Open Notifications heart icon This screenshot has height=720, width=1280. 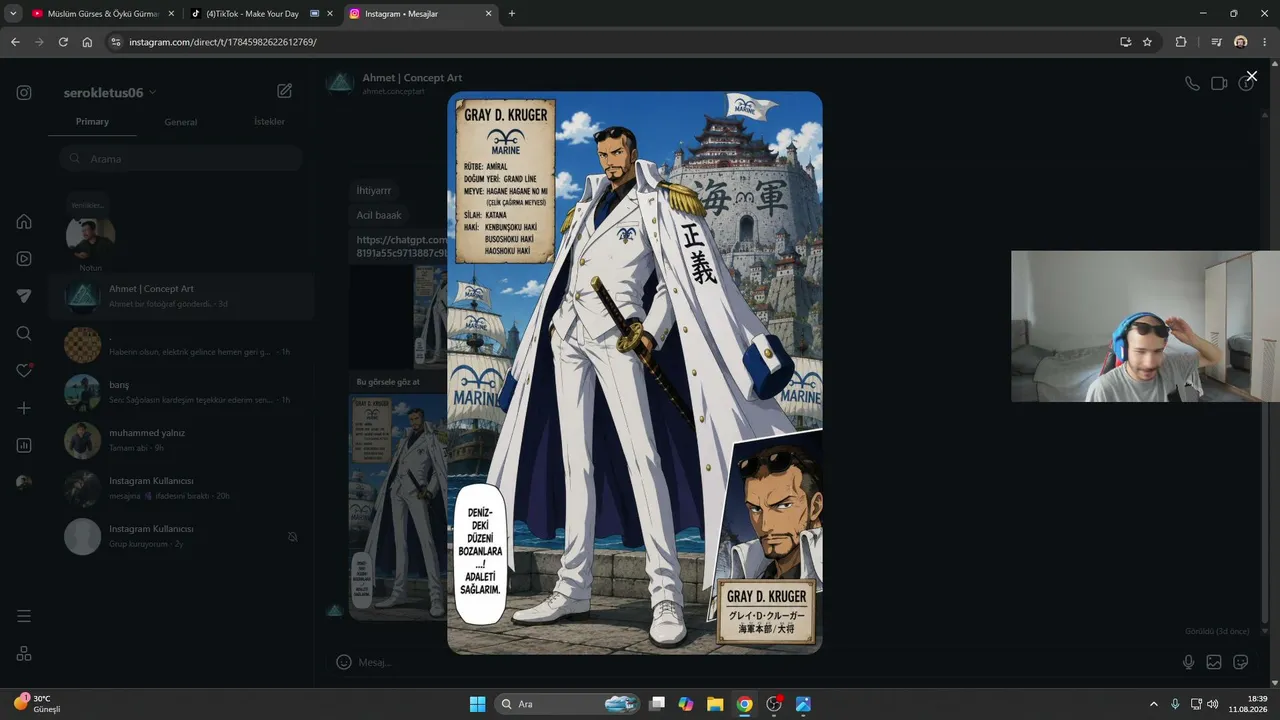[24, 370]
